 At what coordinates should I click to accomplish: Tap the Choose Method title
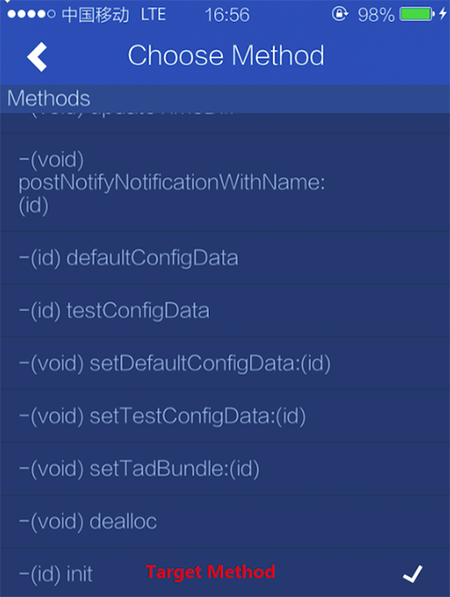click(x=226, y=56)
